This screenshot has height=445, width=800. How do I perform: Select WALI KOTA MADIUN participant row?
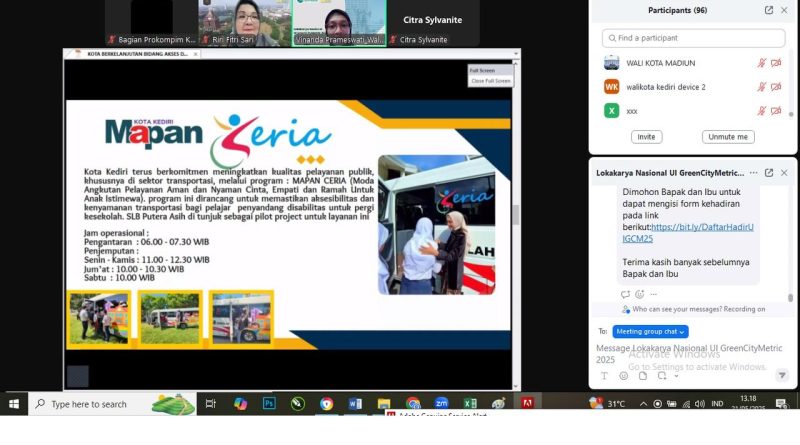pyautogui.click(x=693, y=63)
